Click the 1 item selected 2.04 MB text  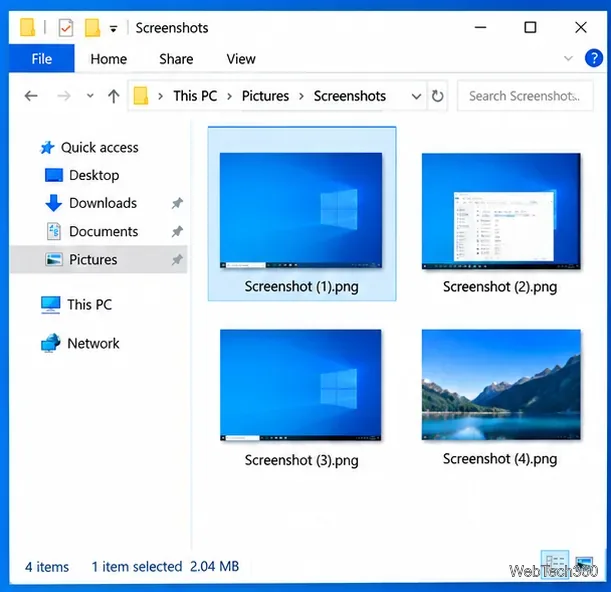point(165,567)
